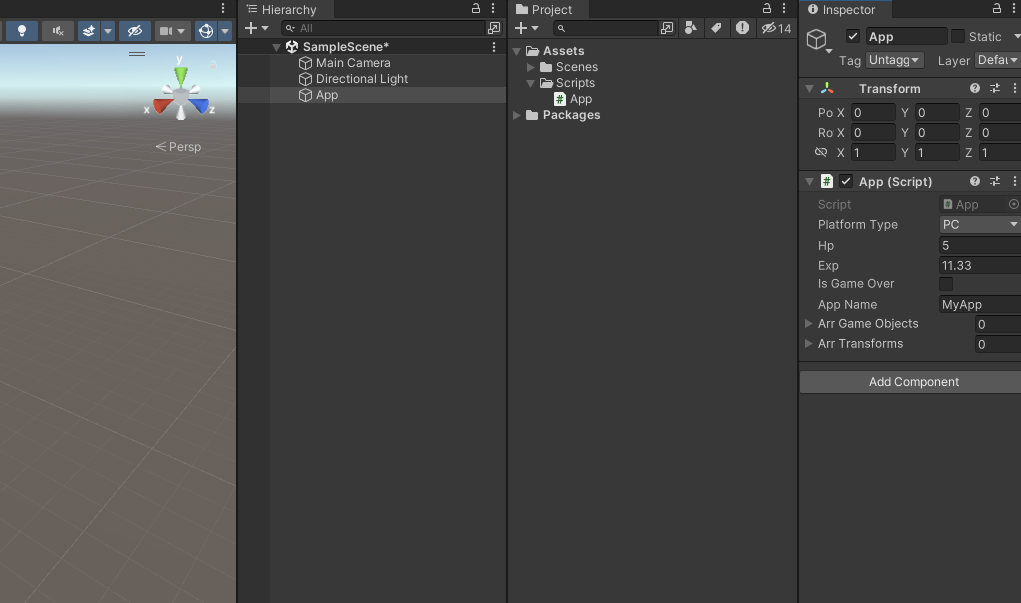The width and height of the screenshot is (1021, 603).
Task: Open Transform presets slider icon
Action: 995,89
